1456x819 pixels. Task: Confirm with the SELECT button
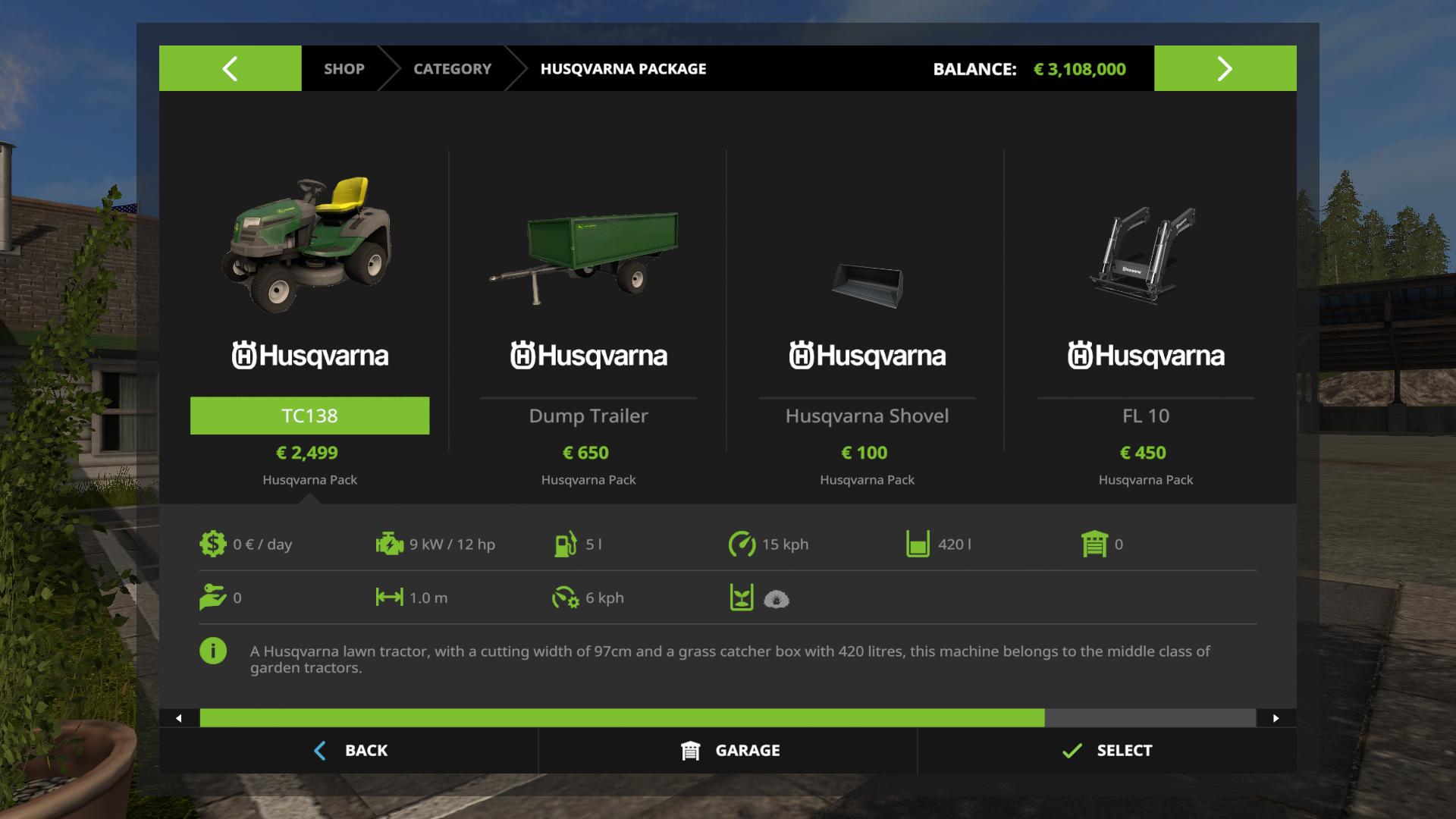coord(1107,751)
